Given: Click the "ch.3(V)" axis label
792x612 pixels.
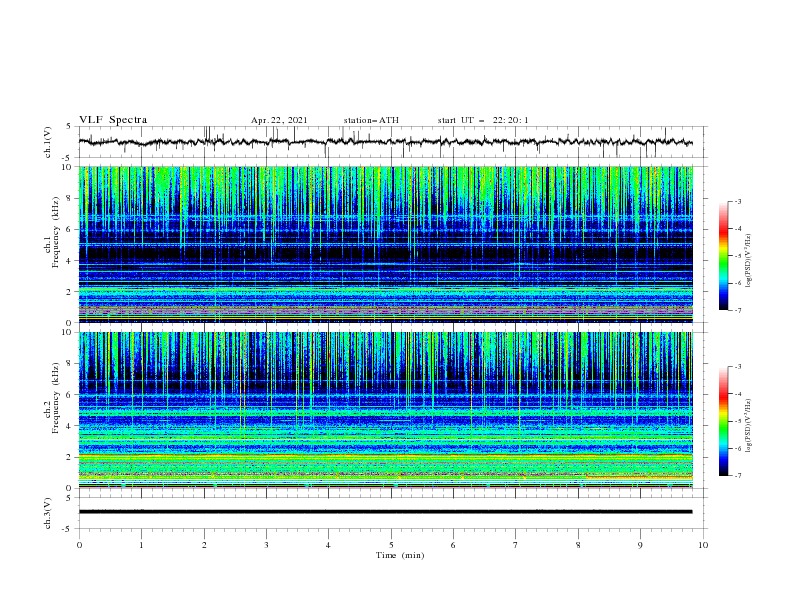Looking at the screenshot, I should pyautogui.click(x=47, y=513).
